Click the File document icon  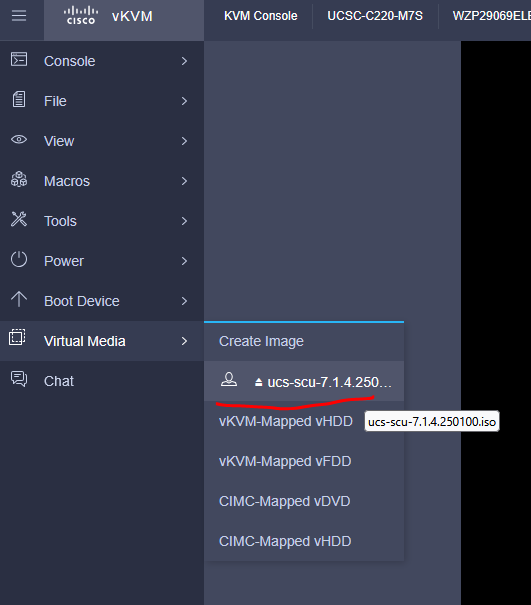point(19,100)
